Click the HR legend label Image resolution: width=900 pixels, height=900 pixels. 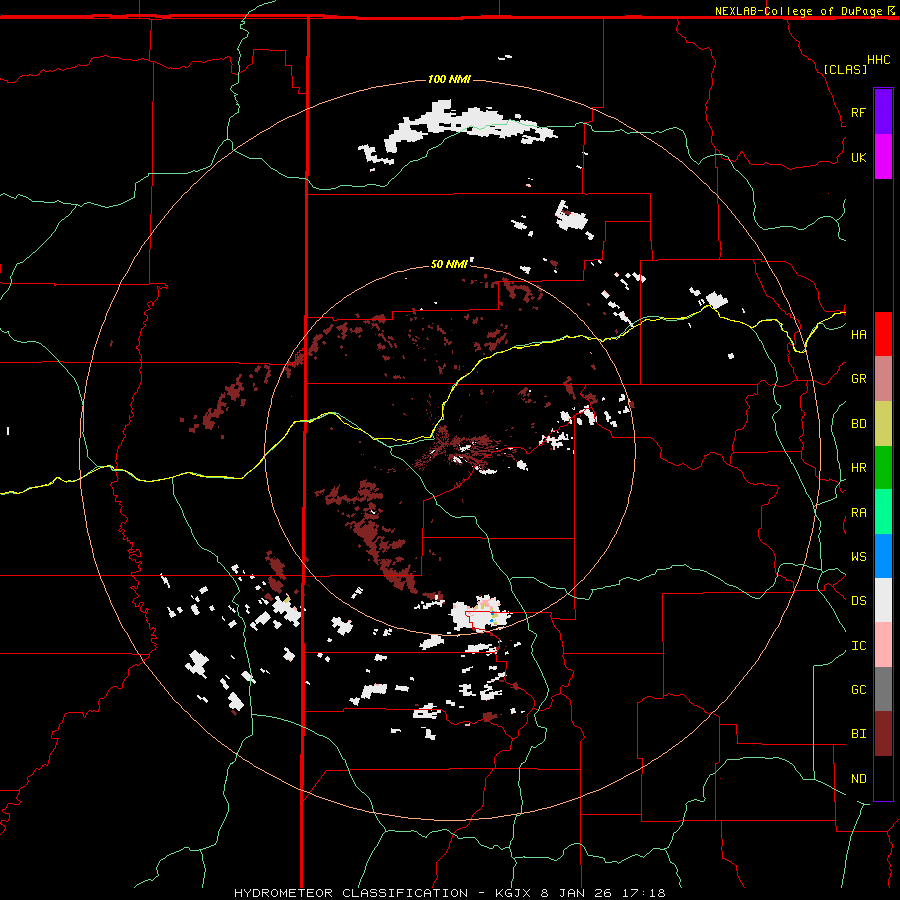coord(858,468)
